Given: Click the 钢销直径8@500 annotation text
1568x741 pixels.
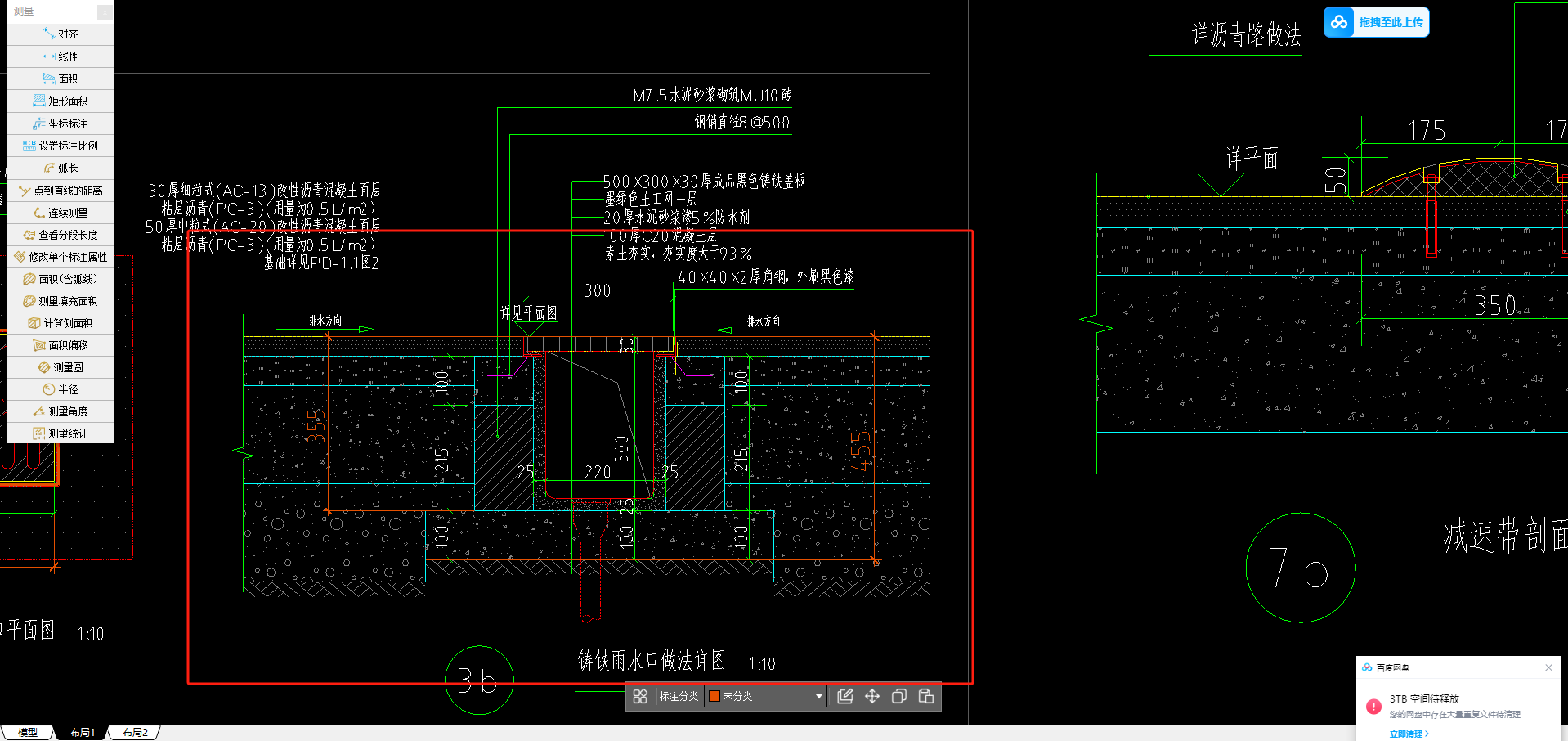Looking at the screenshot, I should point(742,123).
